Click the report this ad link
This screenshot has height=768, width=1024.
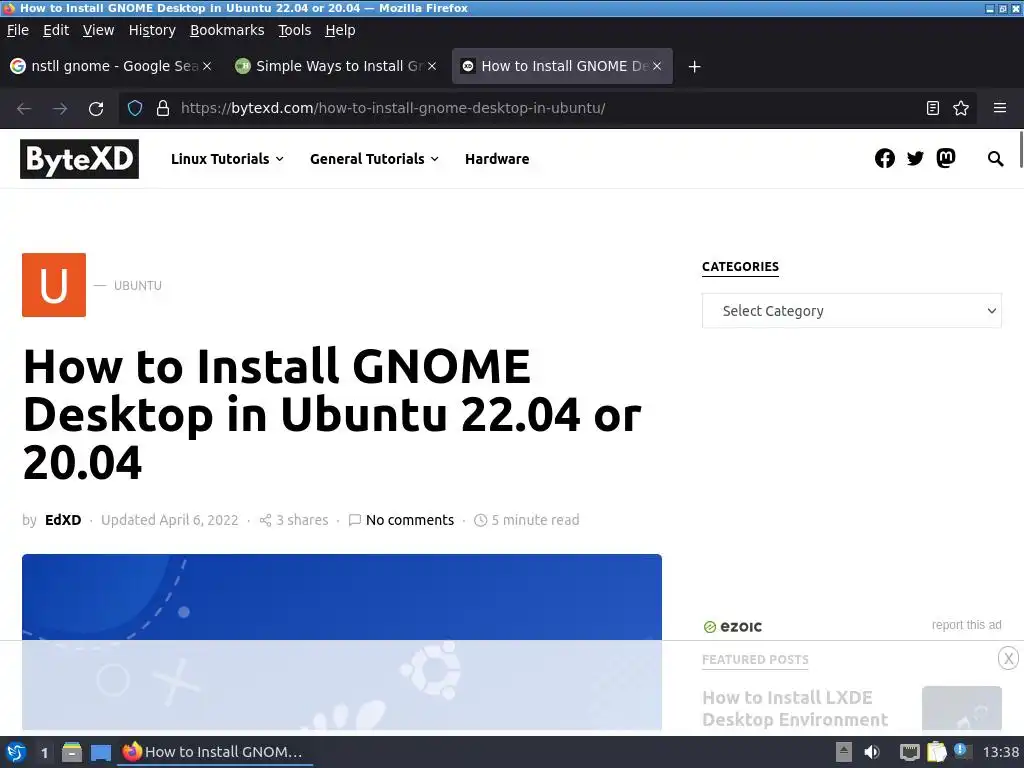pos(966,625)
